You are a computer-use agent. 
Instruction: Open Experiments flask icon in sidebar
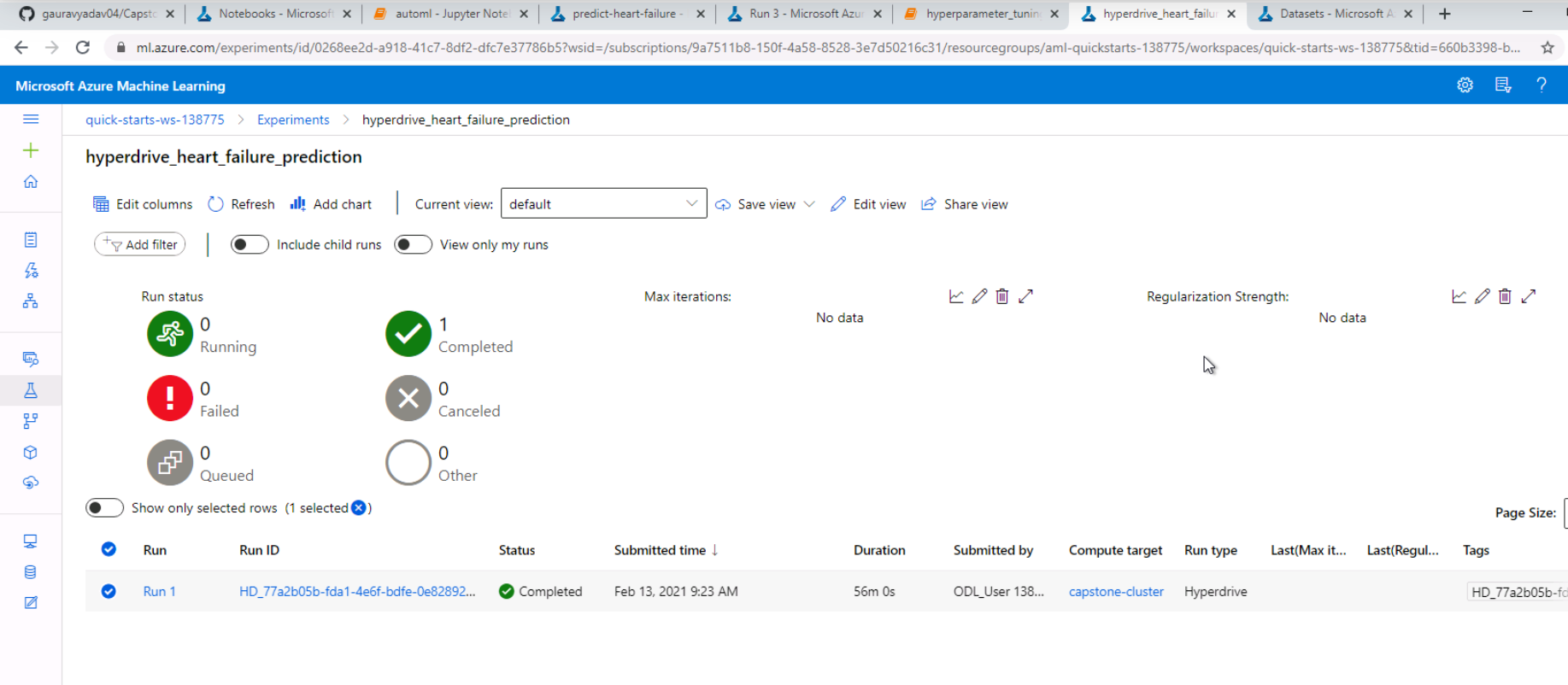pyautogui.click(x=31, y=390)
